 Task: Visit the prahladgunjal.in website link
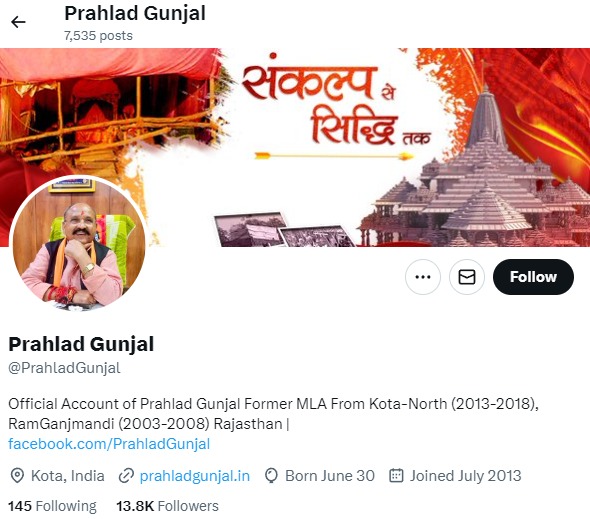point(195,476)
